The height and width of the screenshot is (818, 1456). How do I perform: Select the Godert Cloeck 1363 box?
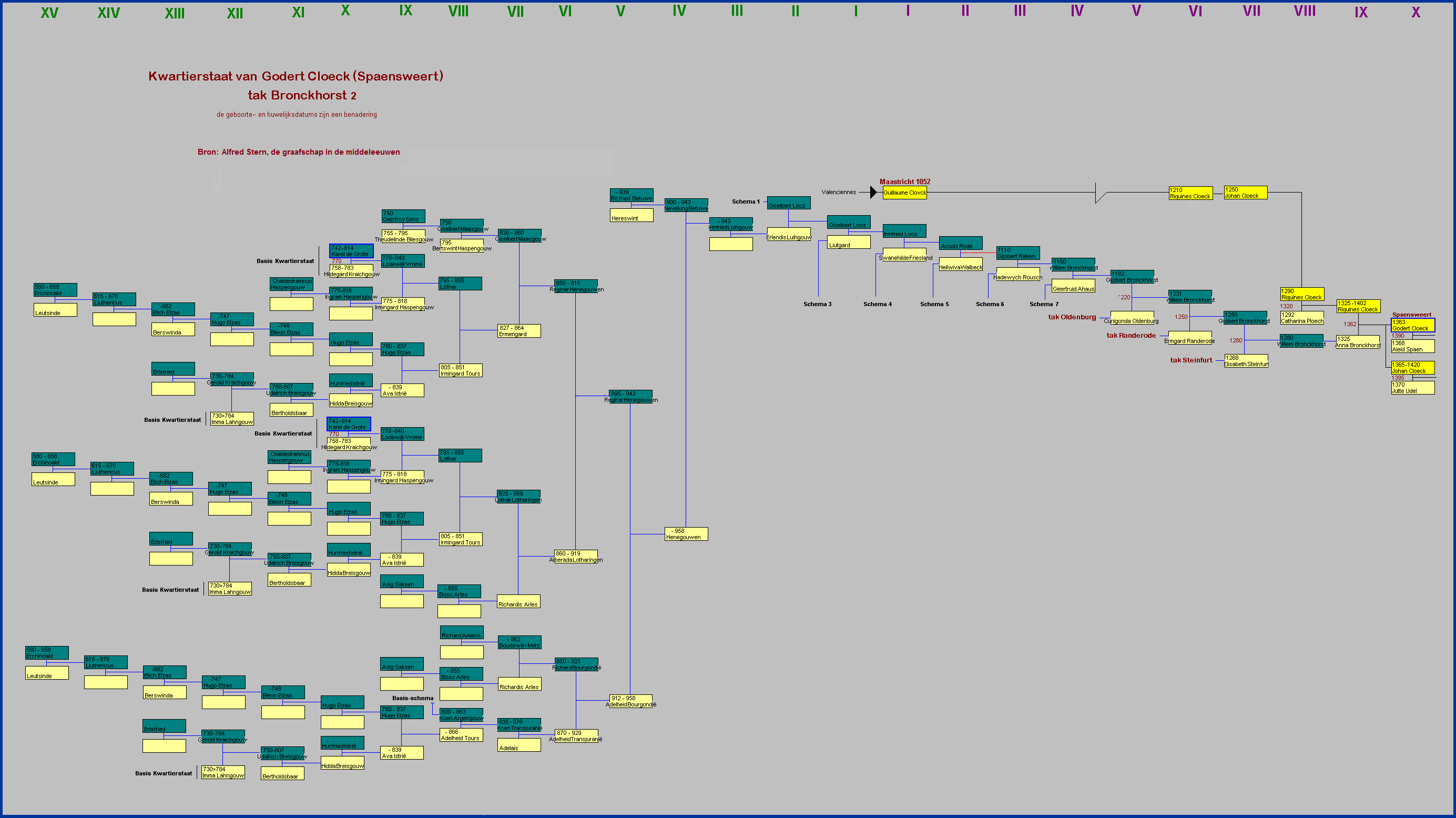1412,325
